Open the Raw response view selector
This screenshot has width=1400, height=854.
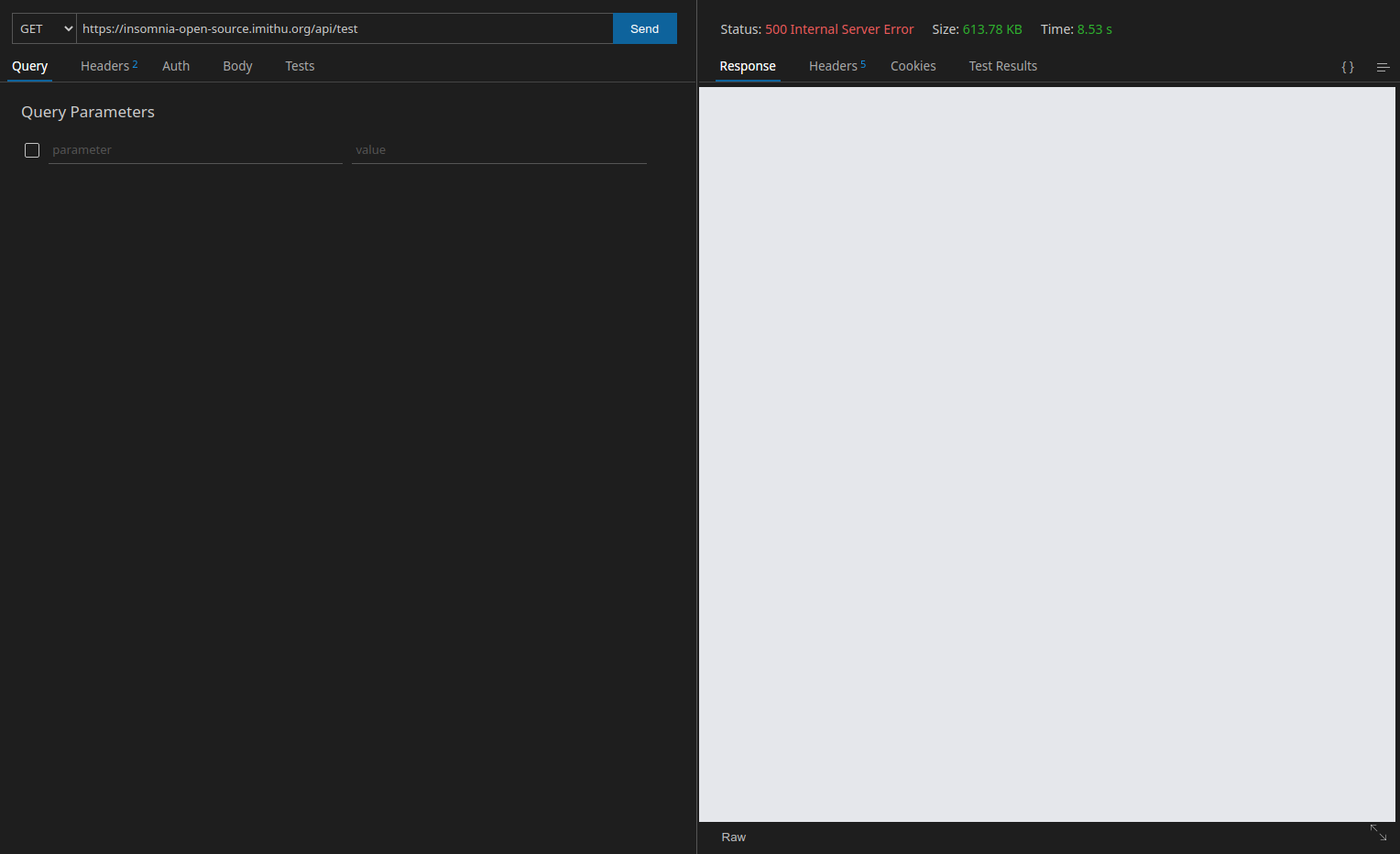[733, 837]
